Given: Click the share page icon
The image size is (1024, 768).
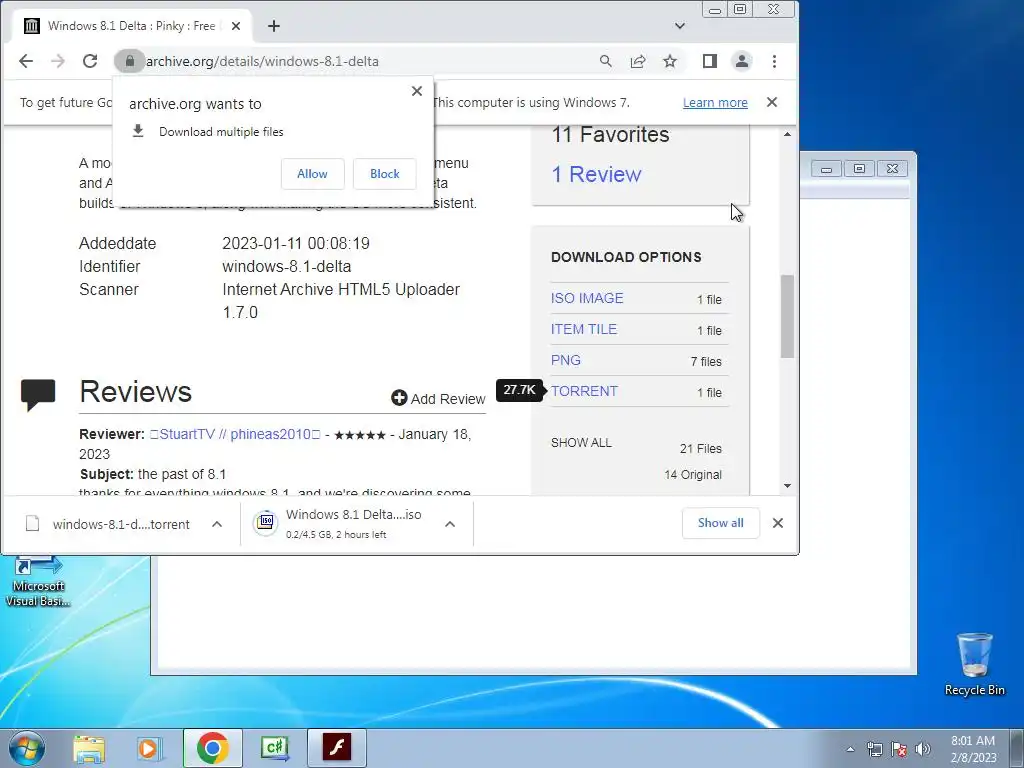Looking at the screenshot, I should tap(638, 61).
